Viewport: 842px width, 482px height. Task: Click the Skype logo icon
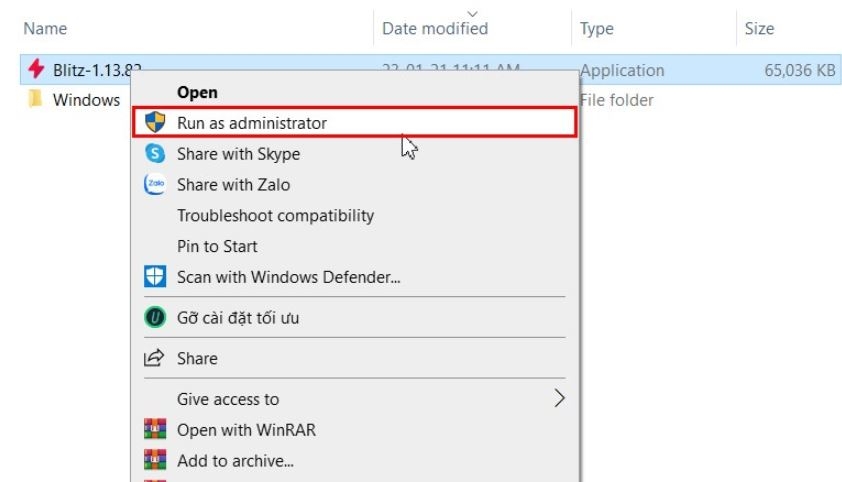coord(155,154)
